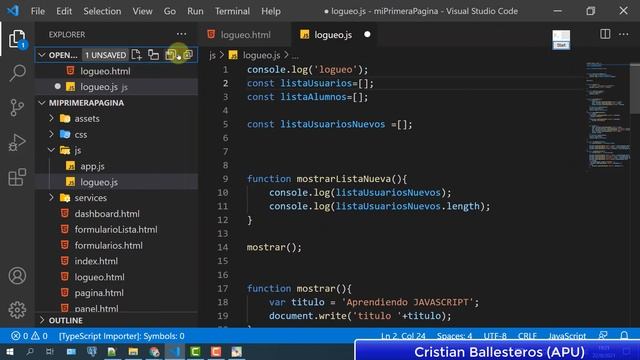Open File Explorer from taskbar
This screenshot has width=640, height=360.
133,351
